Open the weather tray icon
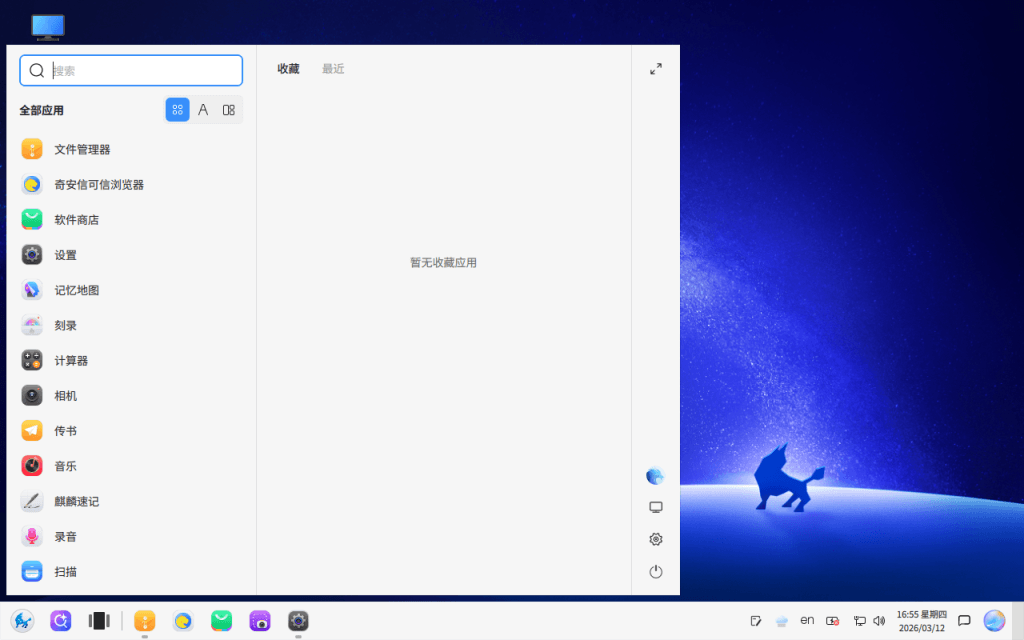1024x640 pixels. [x=781, y=621]
